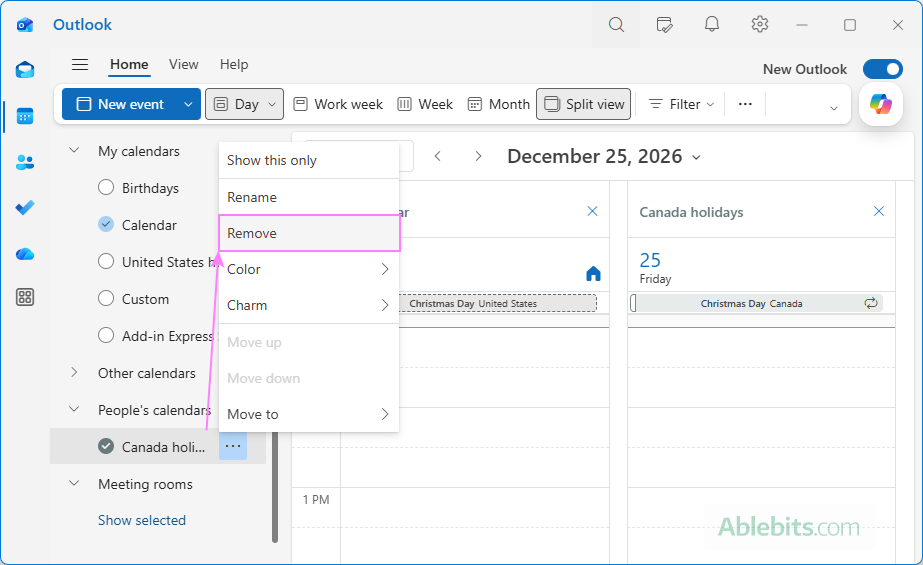The image size is (923, 565).
Task: Click the Show selected link
Action: (142, 520)
